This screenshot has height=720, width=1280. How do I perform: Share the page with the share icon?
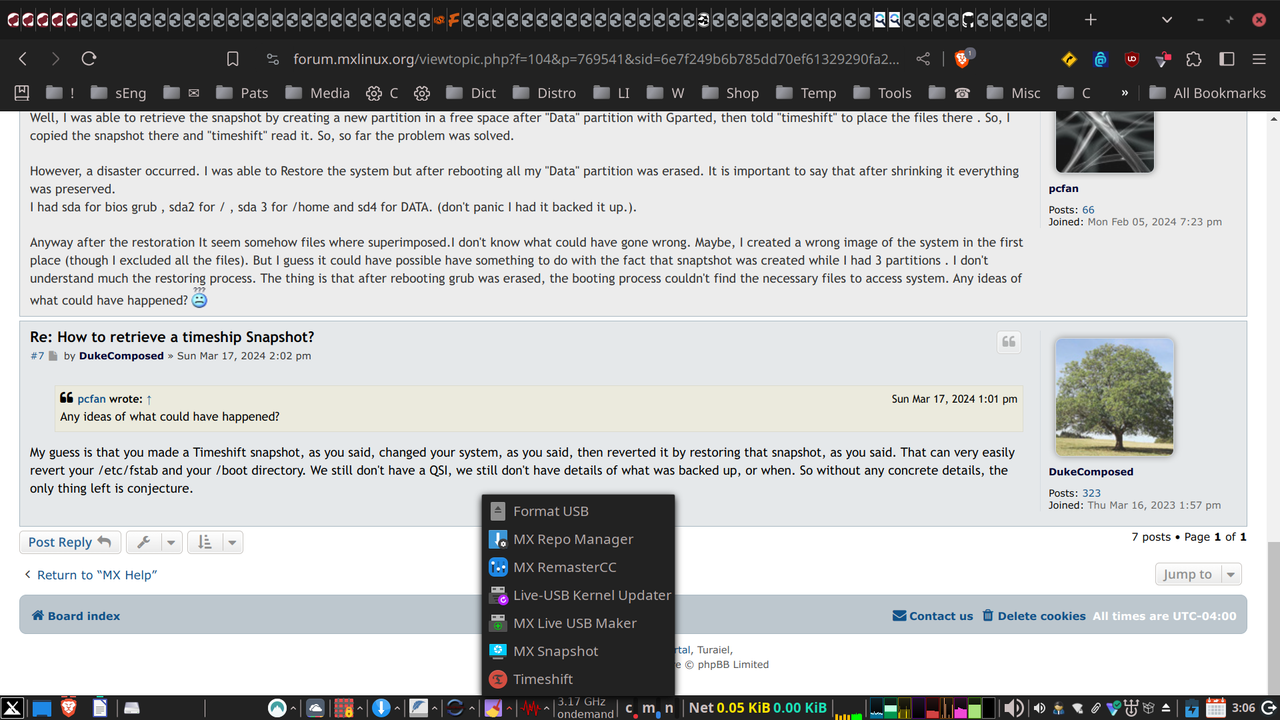click(x=923, y=59)
